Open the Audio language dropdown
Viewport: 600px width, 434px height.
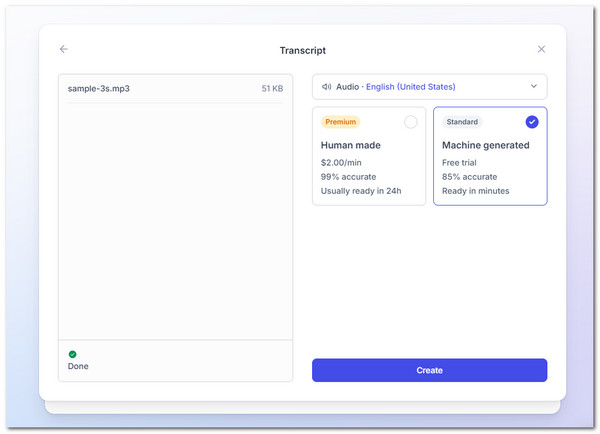click(x=429, y=86)
